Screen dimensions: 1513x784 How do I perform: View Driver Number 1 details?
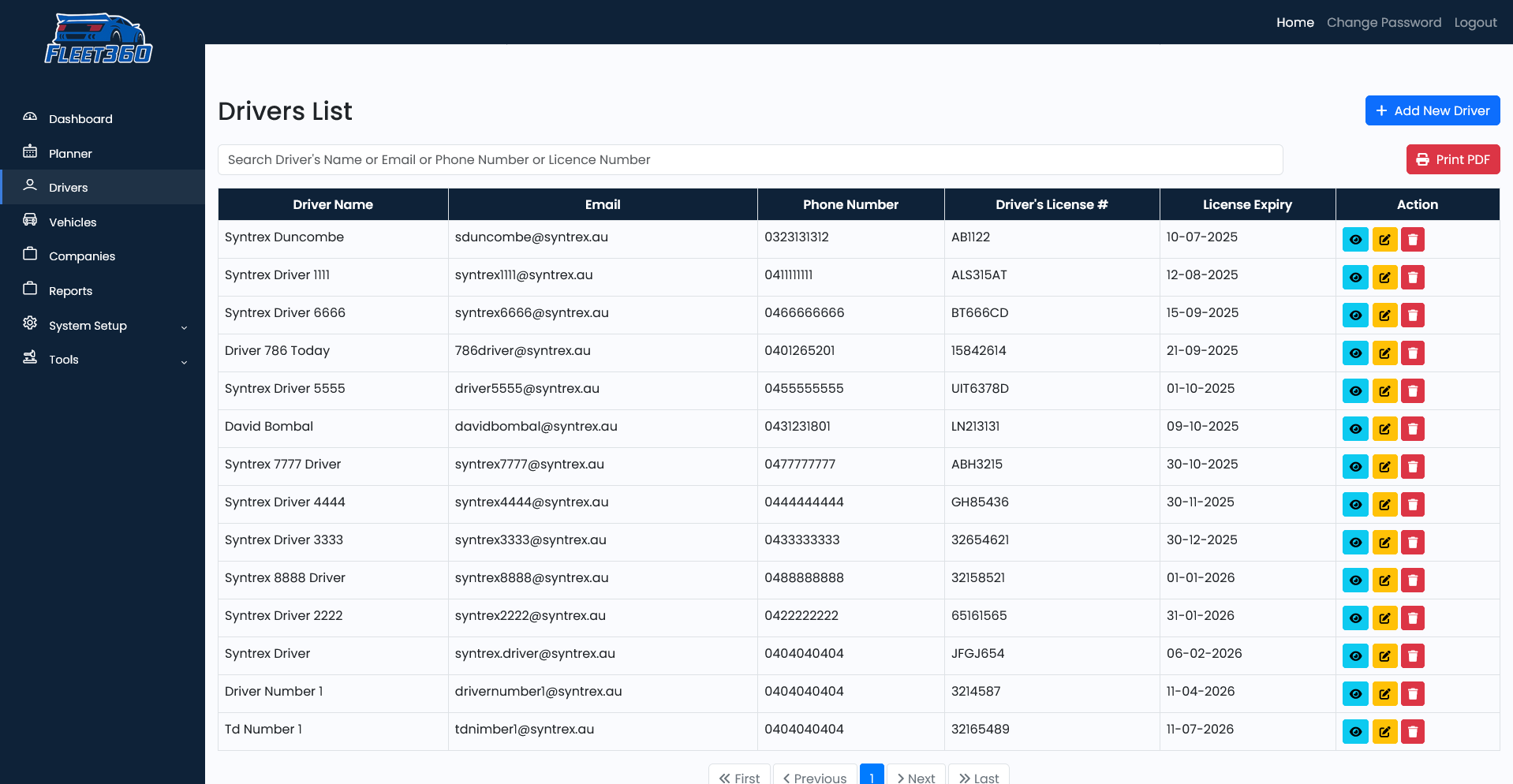click(x=1355, y=694)
